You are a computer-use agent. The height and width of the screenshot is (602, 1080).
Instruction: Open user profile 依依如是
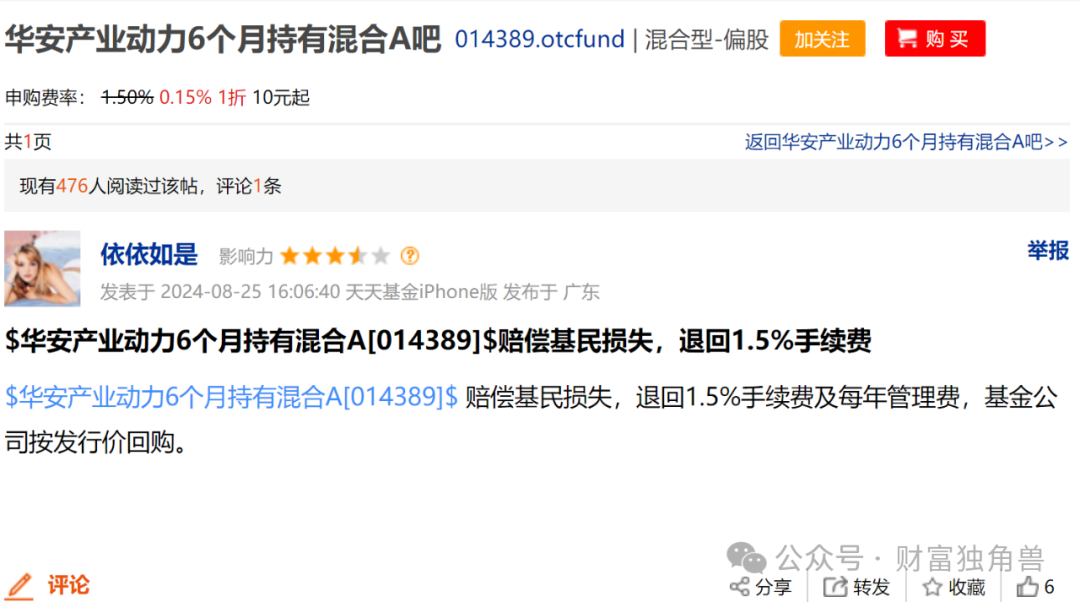click(x=149, y=254)
